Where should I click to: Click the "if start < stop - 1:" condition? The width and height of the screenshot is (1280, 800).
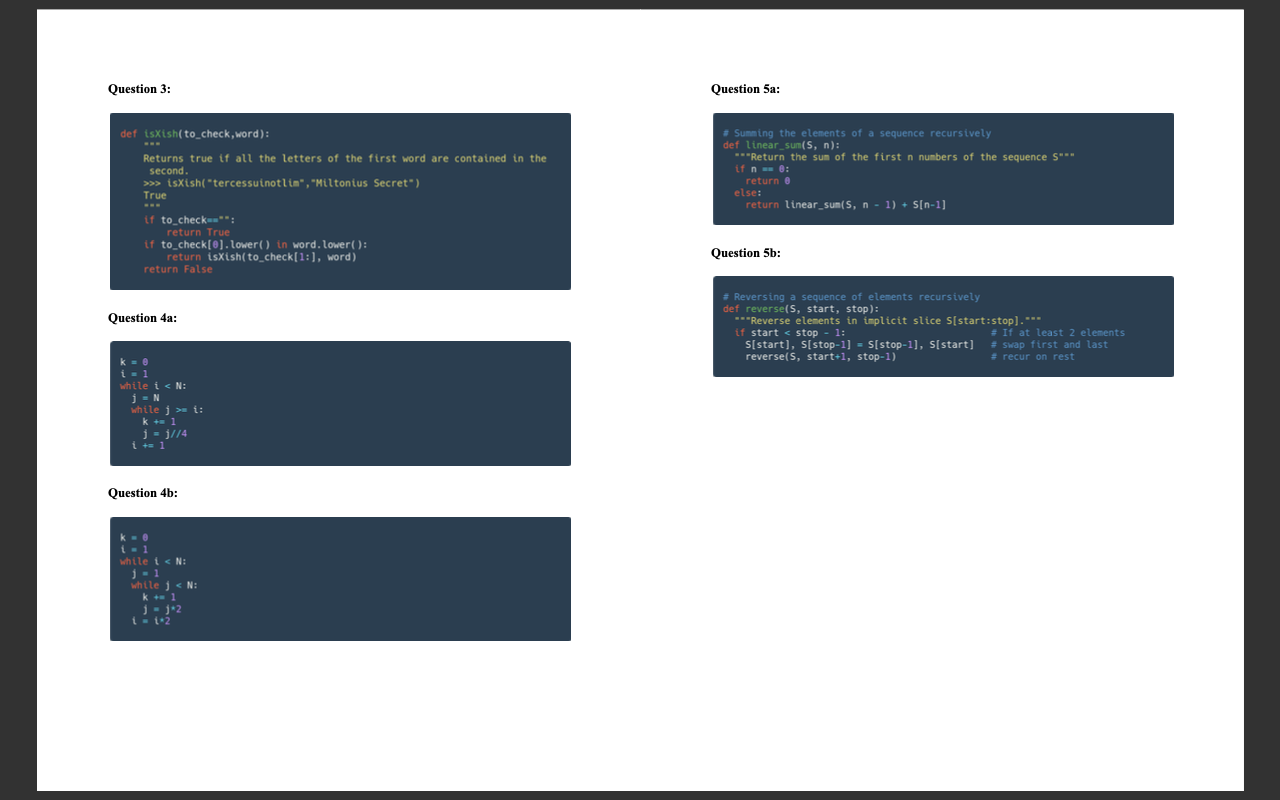790,333
